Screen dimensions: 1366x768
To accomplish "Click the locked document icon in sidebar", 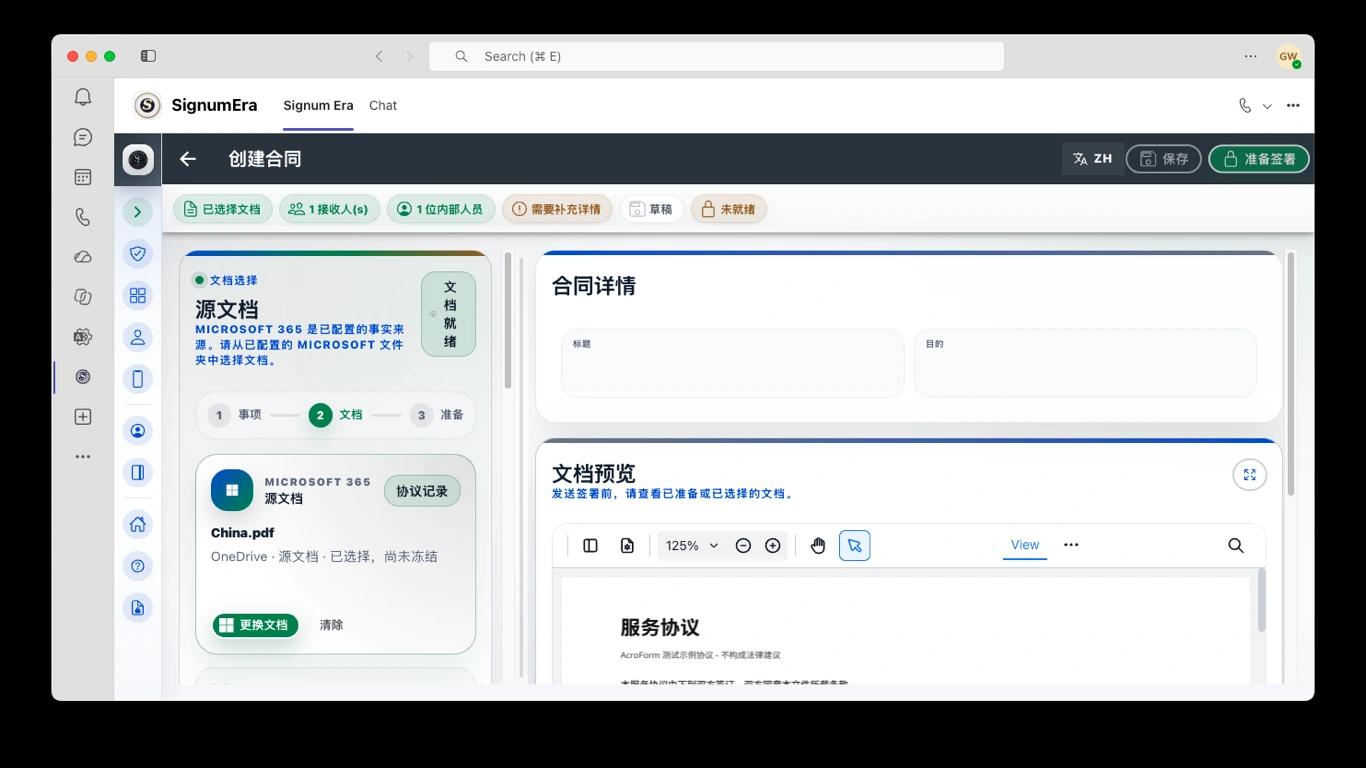I will coord(138,608).
